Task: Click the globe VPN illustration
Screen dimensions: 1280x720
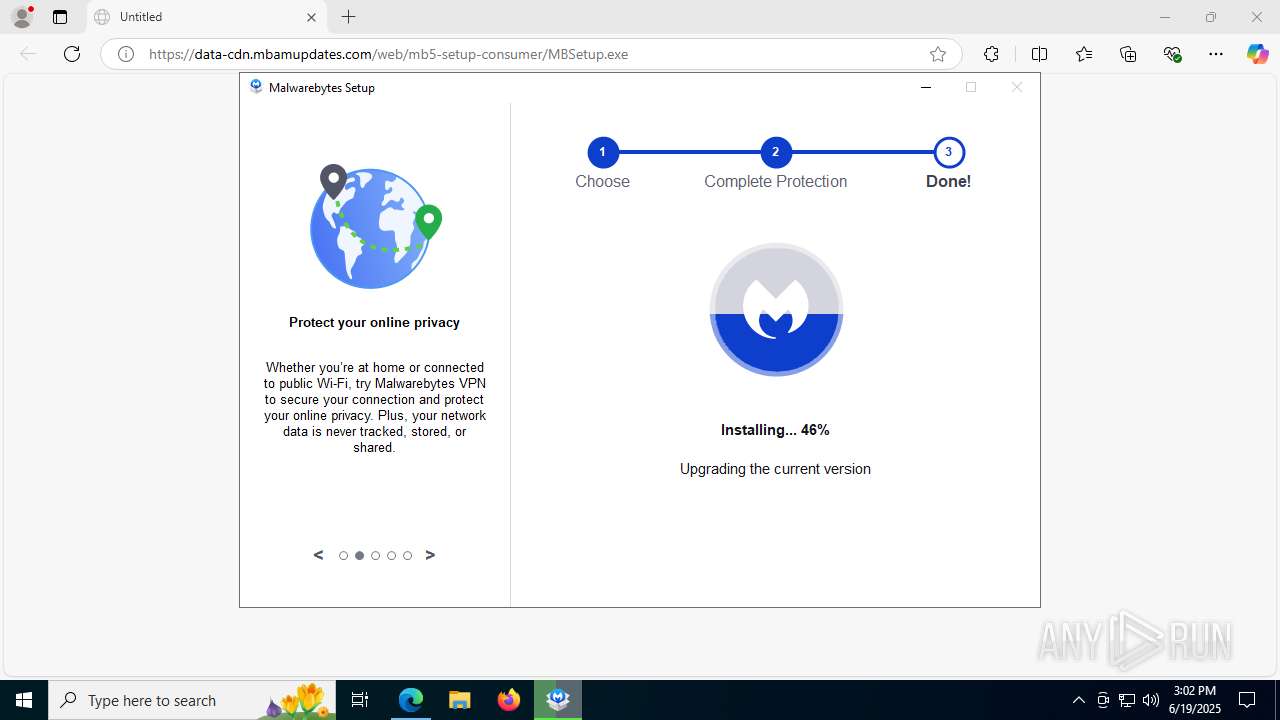Action: 375,227
